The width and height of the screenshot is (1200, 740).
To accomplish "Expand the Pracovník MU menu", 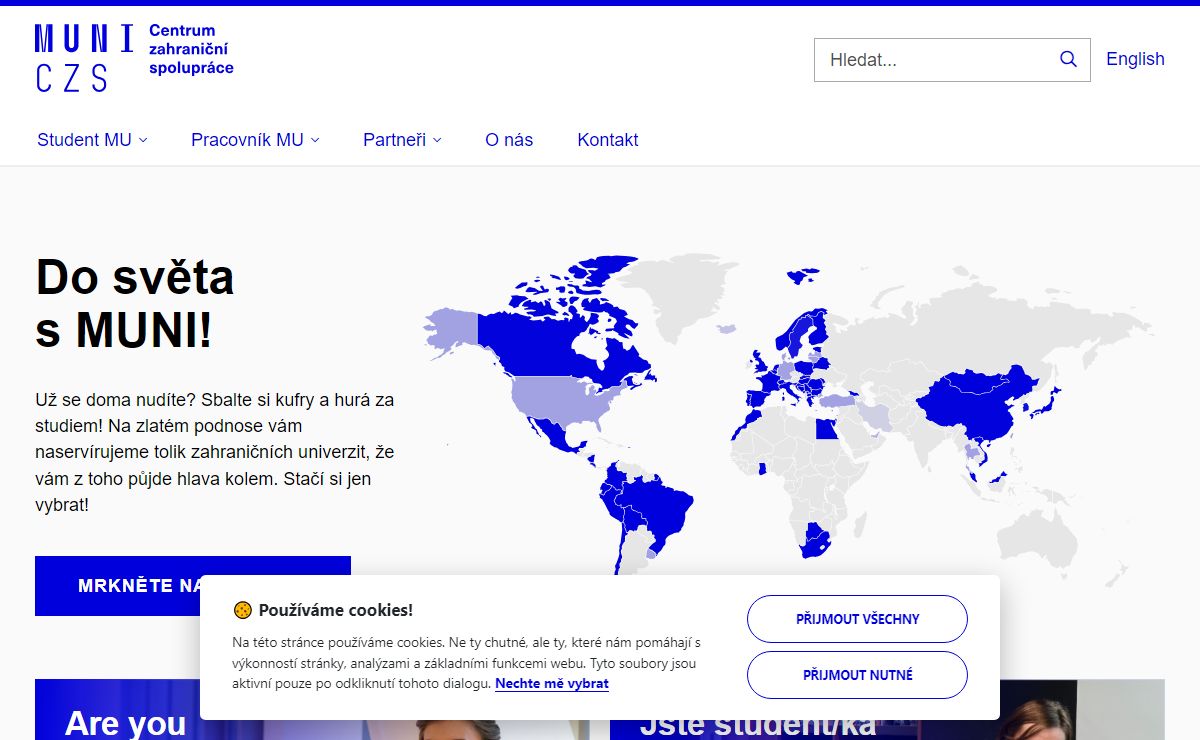I will click(x=255, y=140).
